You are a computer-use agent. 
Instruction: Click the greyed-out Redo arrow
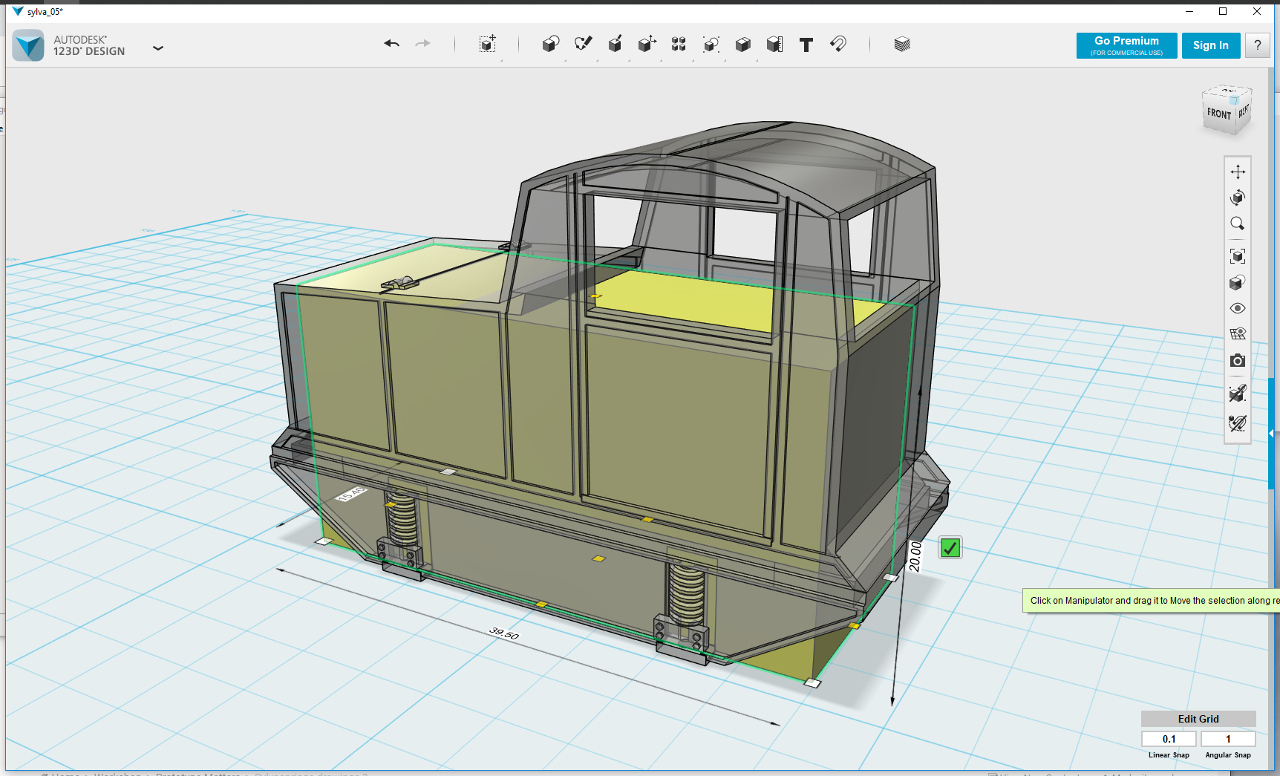(x=423, y=44)
